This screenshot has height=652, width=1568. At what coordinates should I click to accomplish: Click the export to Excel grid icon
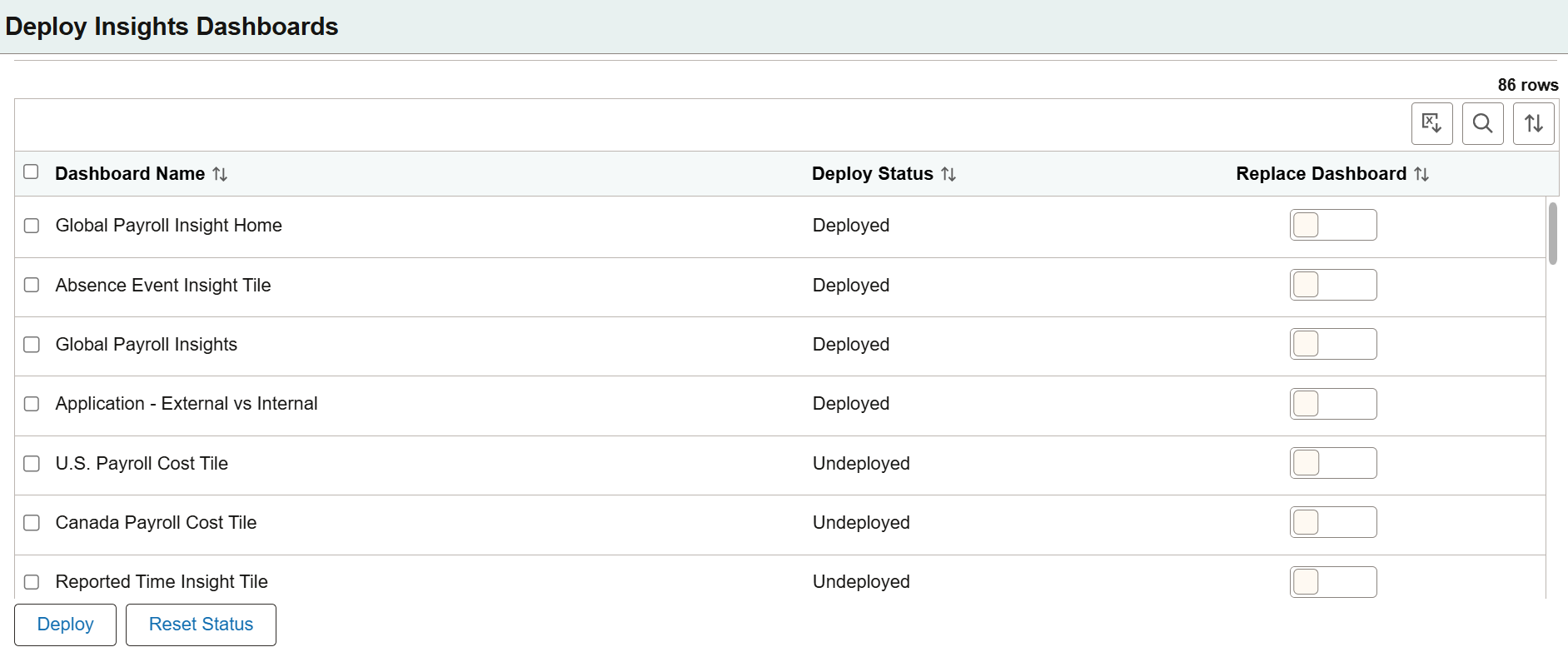click(x=1431, y=124)
